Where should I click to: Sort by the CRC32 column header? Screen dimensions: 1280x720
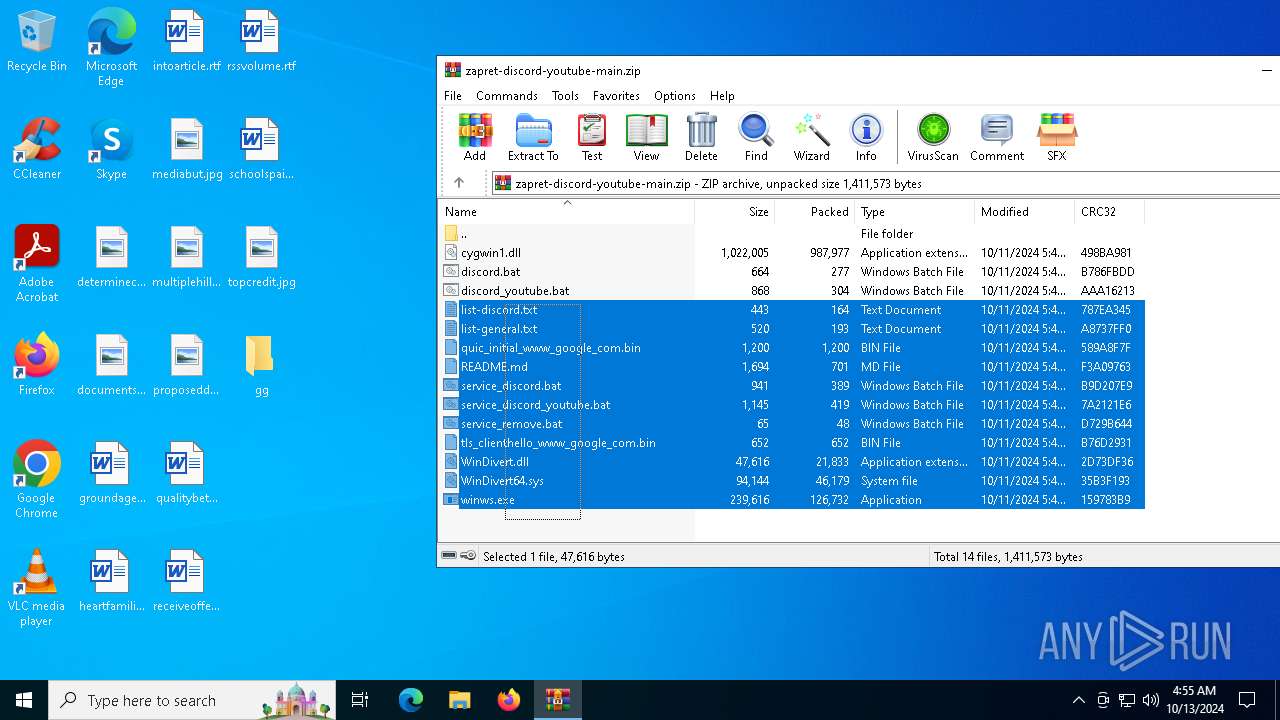tap(1110, 212)
